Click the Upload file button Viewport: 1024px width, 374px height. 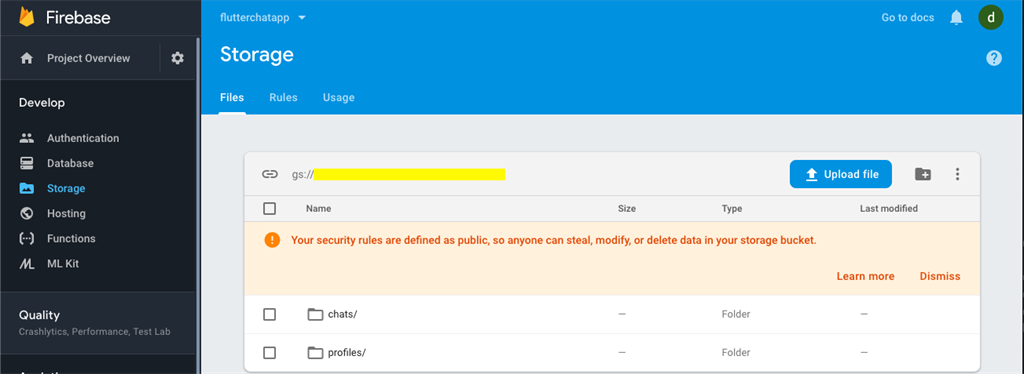[x=840, y=174]
